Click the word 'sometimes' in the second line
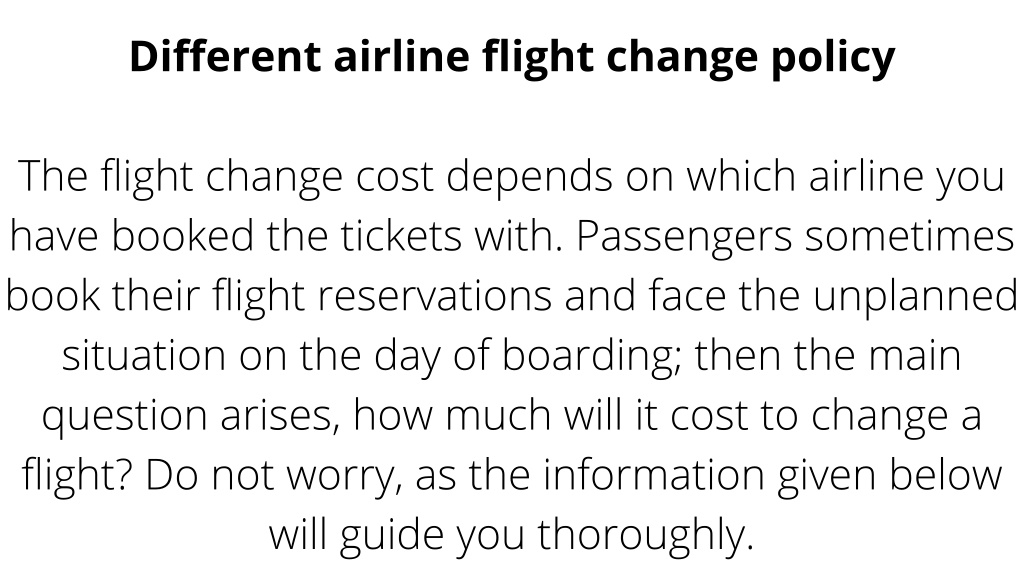Screen dimensions: 1024x576 909,236
